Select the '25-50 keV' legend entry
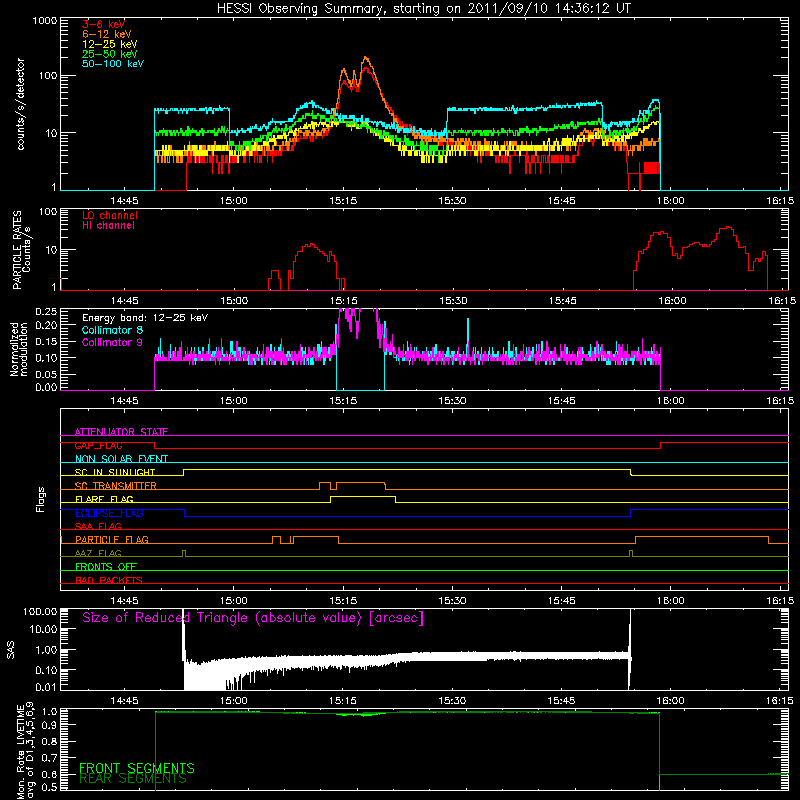 point(110,54)
